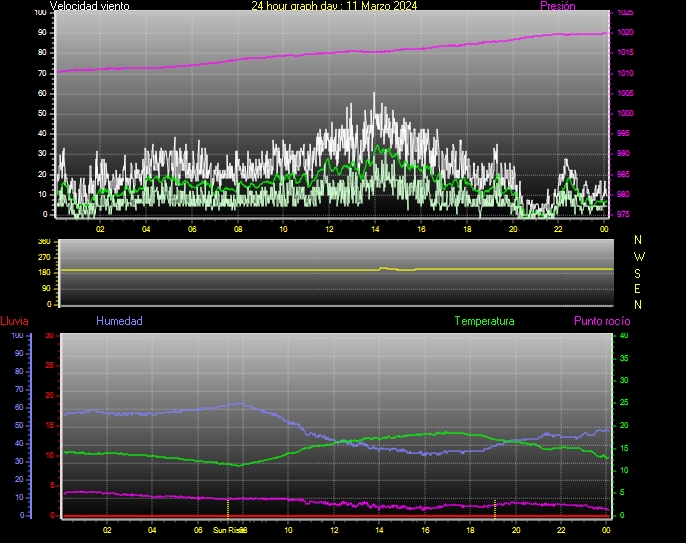The height and width of the screenshot is (543, 686).
Task: Click the pressure axis value "1000"
Action: coord(625,113)
